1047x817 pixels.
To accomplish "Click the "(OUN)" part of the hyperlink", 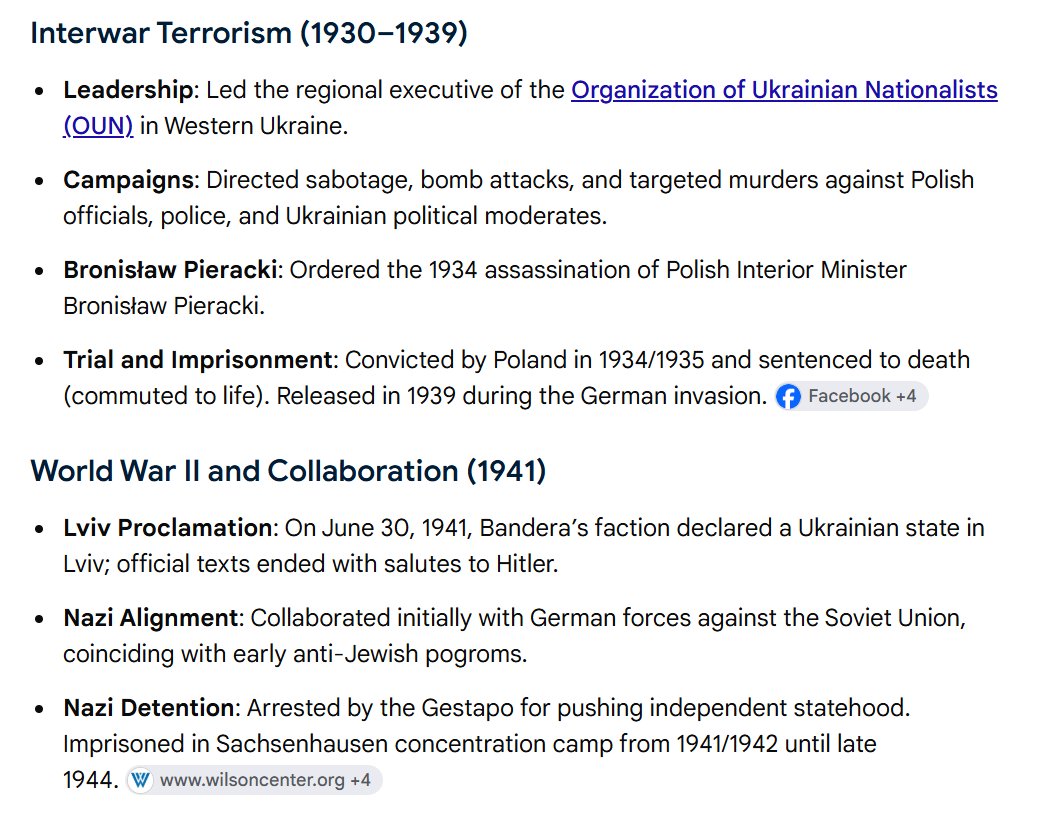I will coord(98,126).
